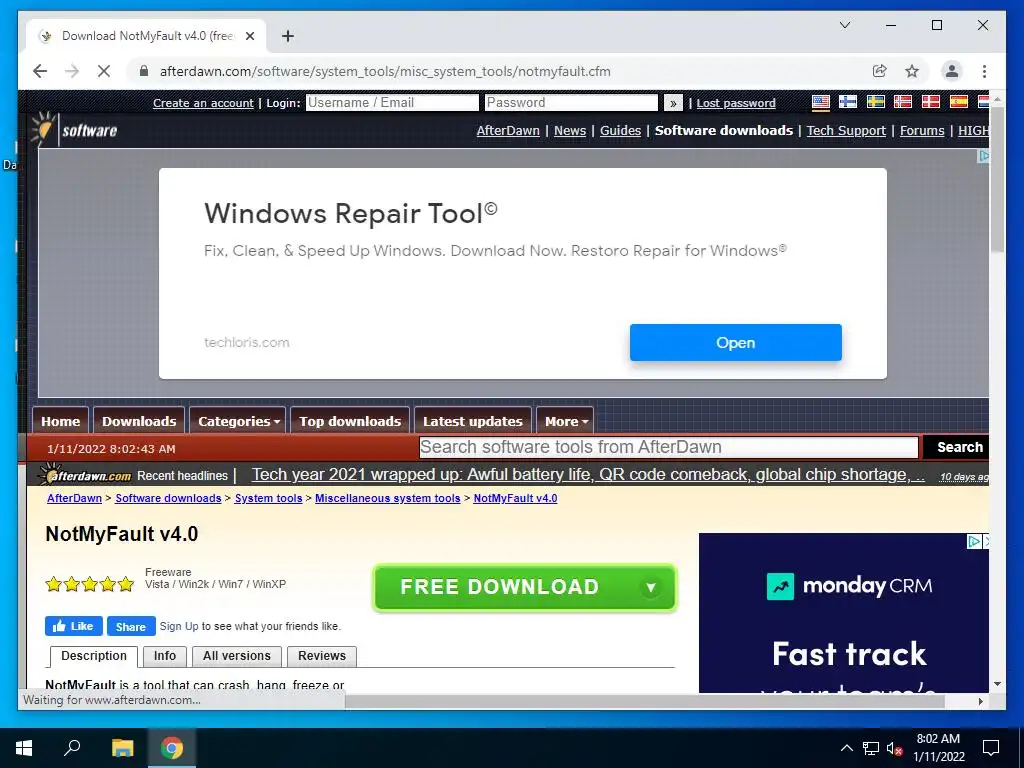The image size is (1024, 768).
Task: View site security lock info
Action: (x=144, y=71)
